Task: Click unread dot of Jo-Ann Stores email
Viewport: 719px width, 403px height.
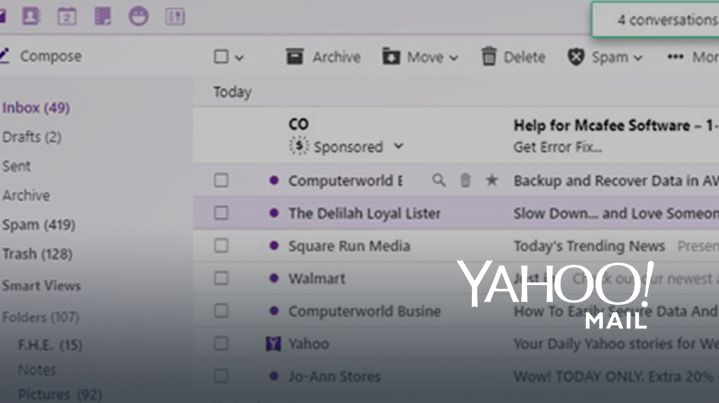Action: pos(274,376)
